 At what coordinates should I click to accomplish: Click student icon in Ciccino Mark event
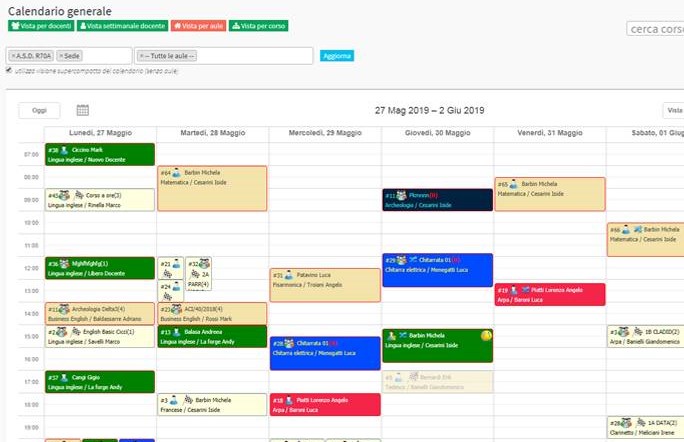click(64, 149)
